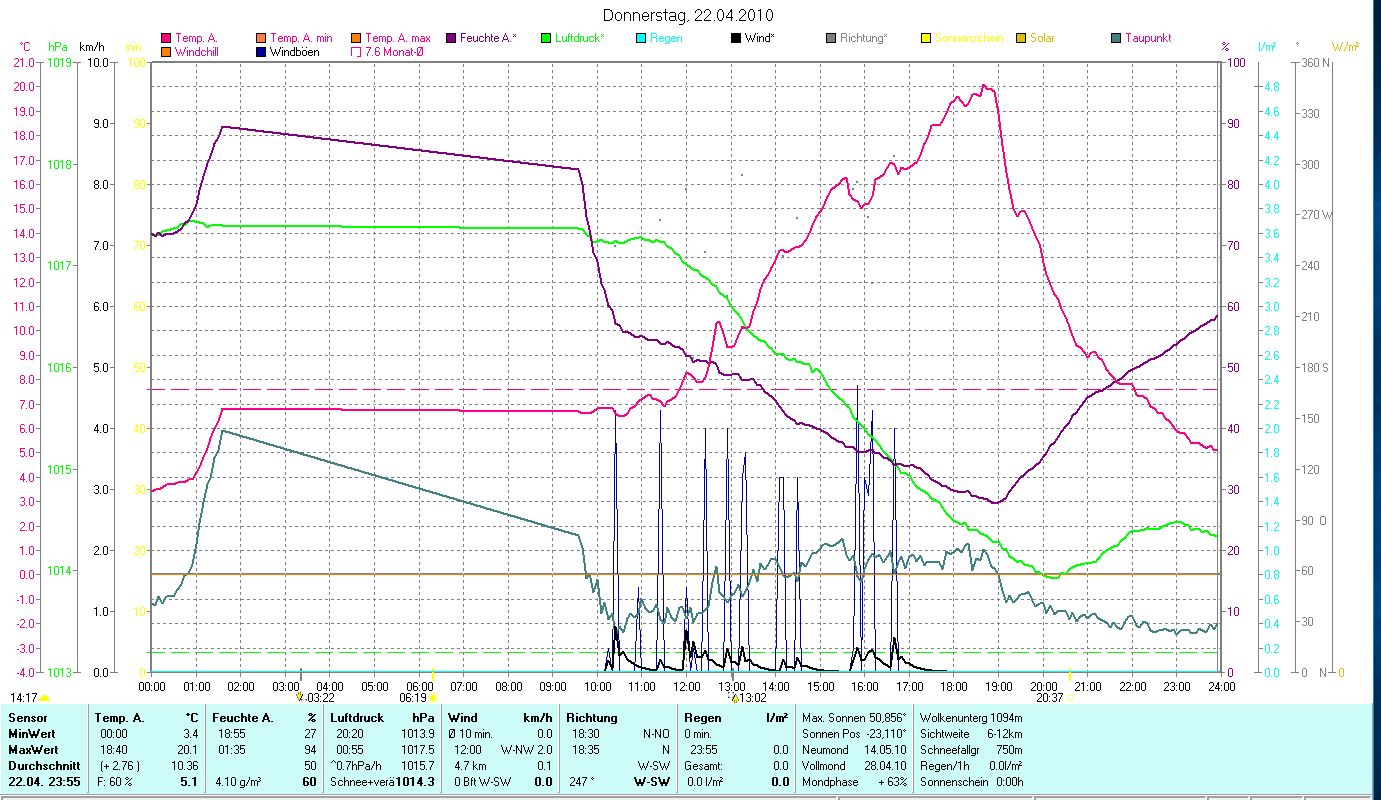Select the Feuchte A.* legend label

(x=489, y=38)
